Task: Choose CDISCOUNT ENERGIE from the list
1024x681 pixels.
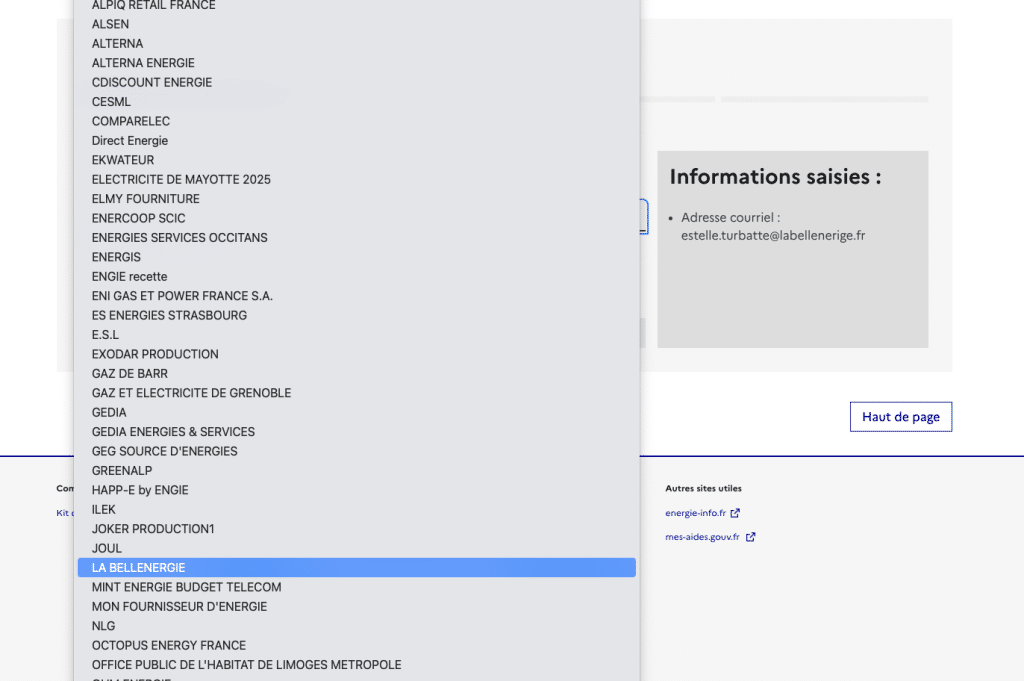Action: [152, 82]
